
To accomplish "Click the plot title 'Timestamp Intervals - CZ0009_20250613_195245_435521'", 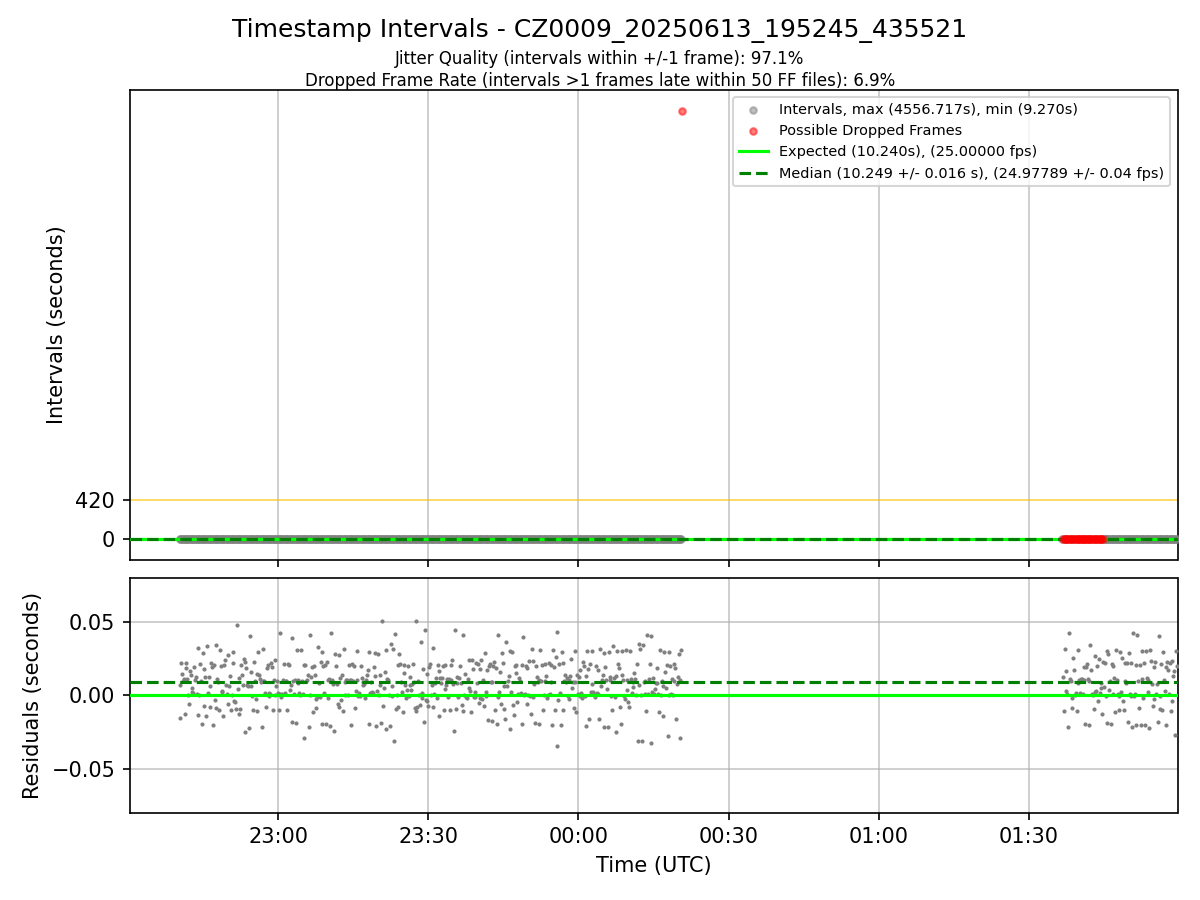I will (x=599, y=29).
